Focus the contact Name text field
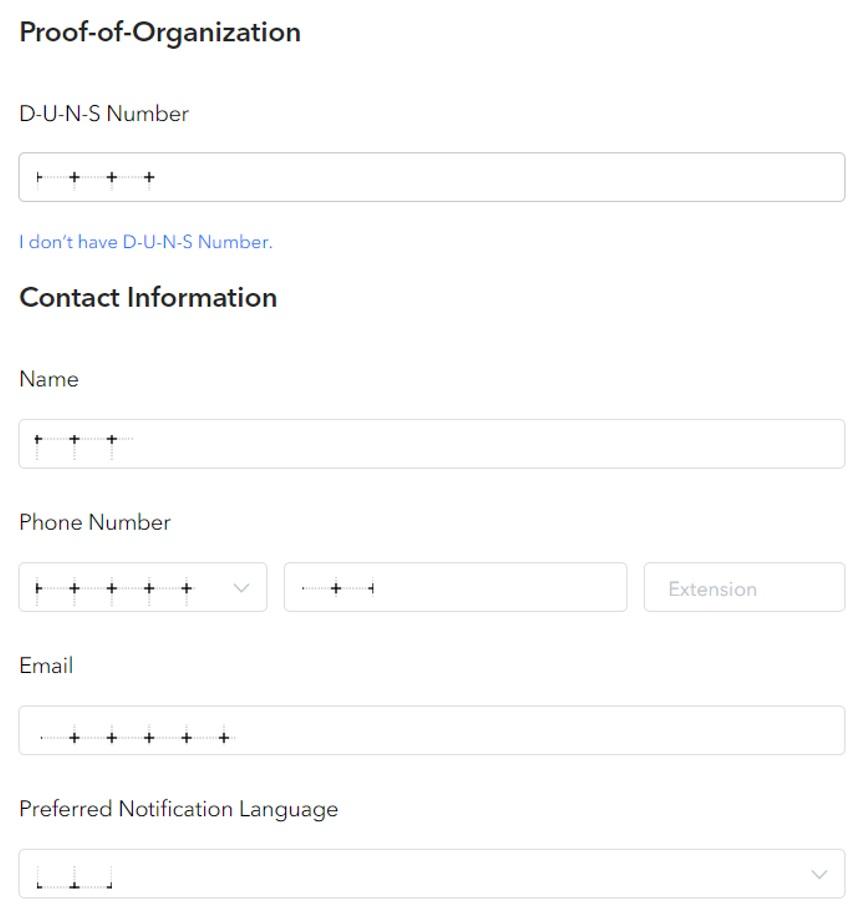The width and height of the screenshot is (861, 914). pos(431,444)
